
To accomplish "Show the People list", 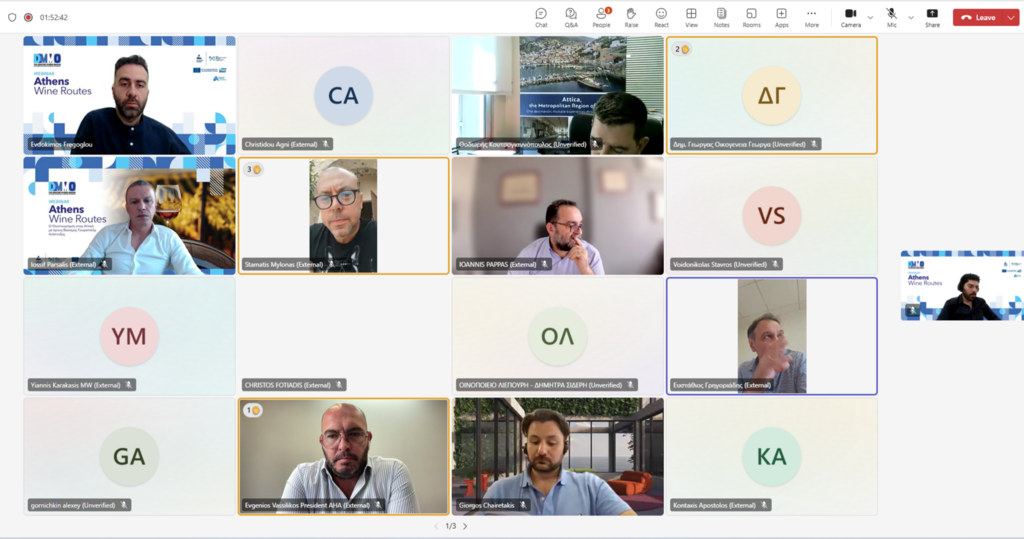I will 601,18.
